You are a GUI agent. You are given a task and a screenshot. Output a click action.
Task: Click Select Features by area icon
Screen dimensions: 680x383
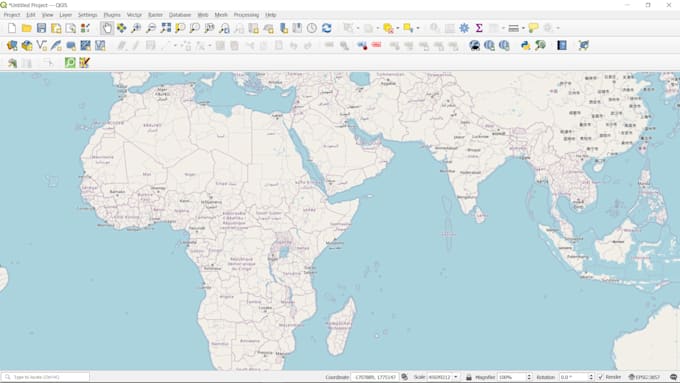[x=408, y=28]
